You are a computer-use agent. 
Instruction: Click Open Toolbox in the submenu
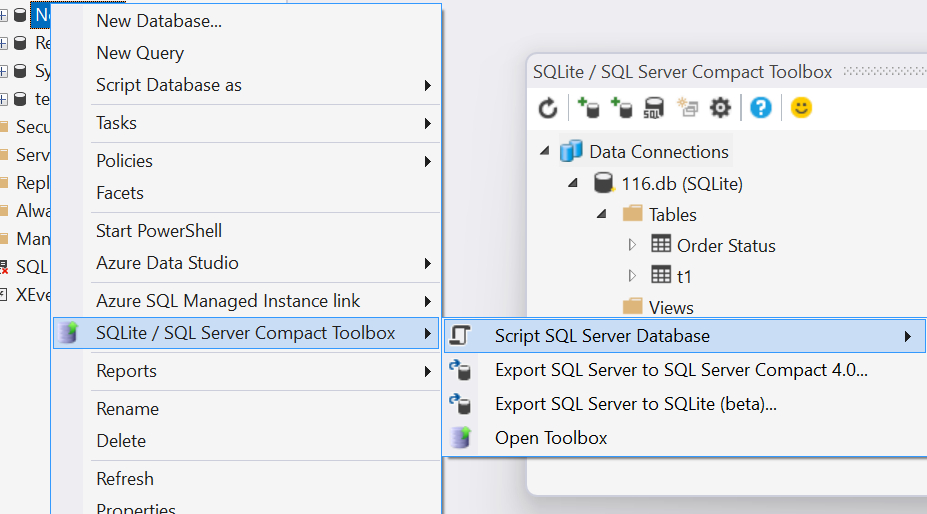pyautogui.click(x=550, y=438)
